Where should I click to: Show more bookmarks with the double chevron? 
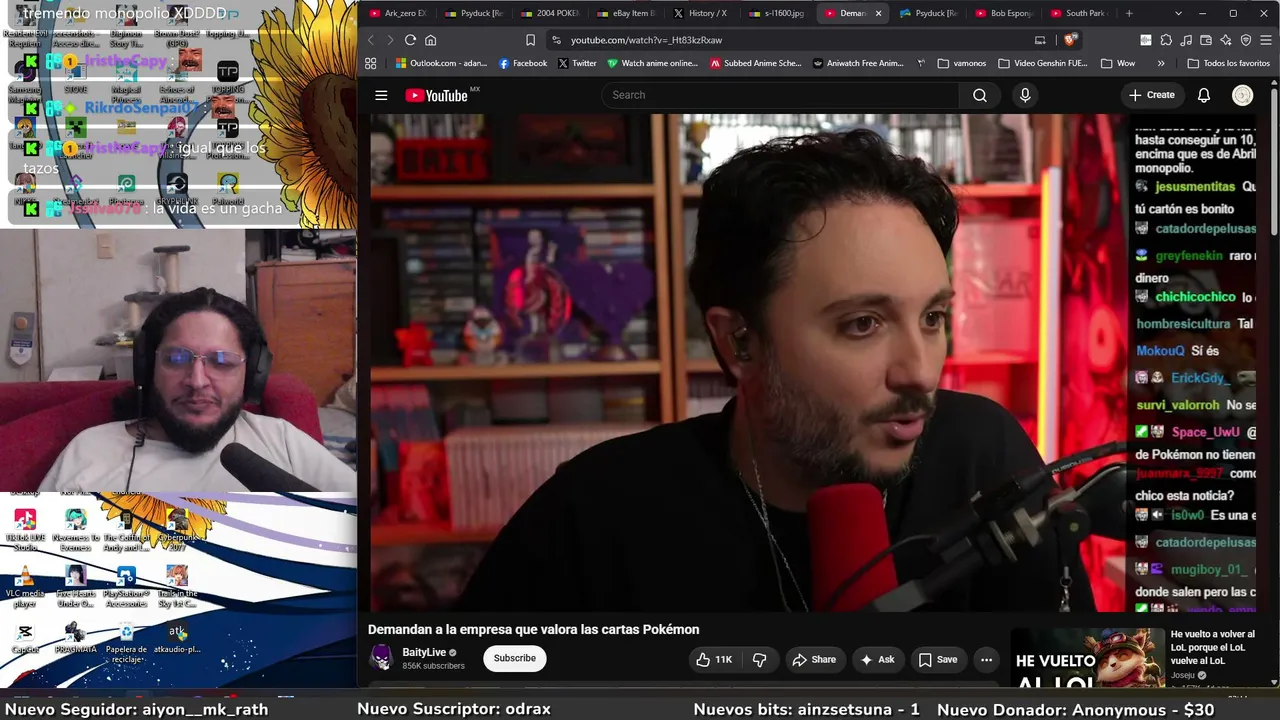point(1161,63)
